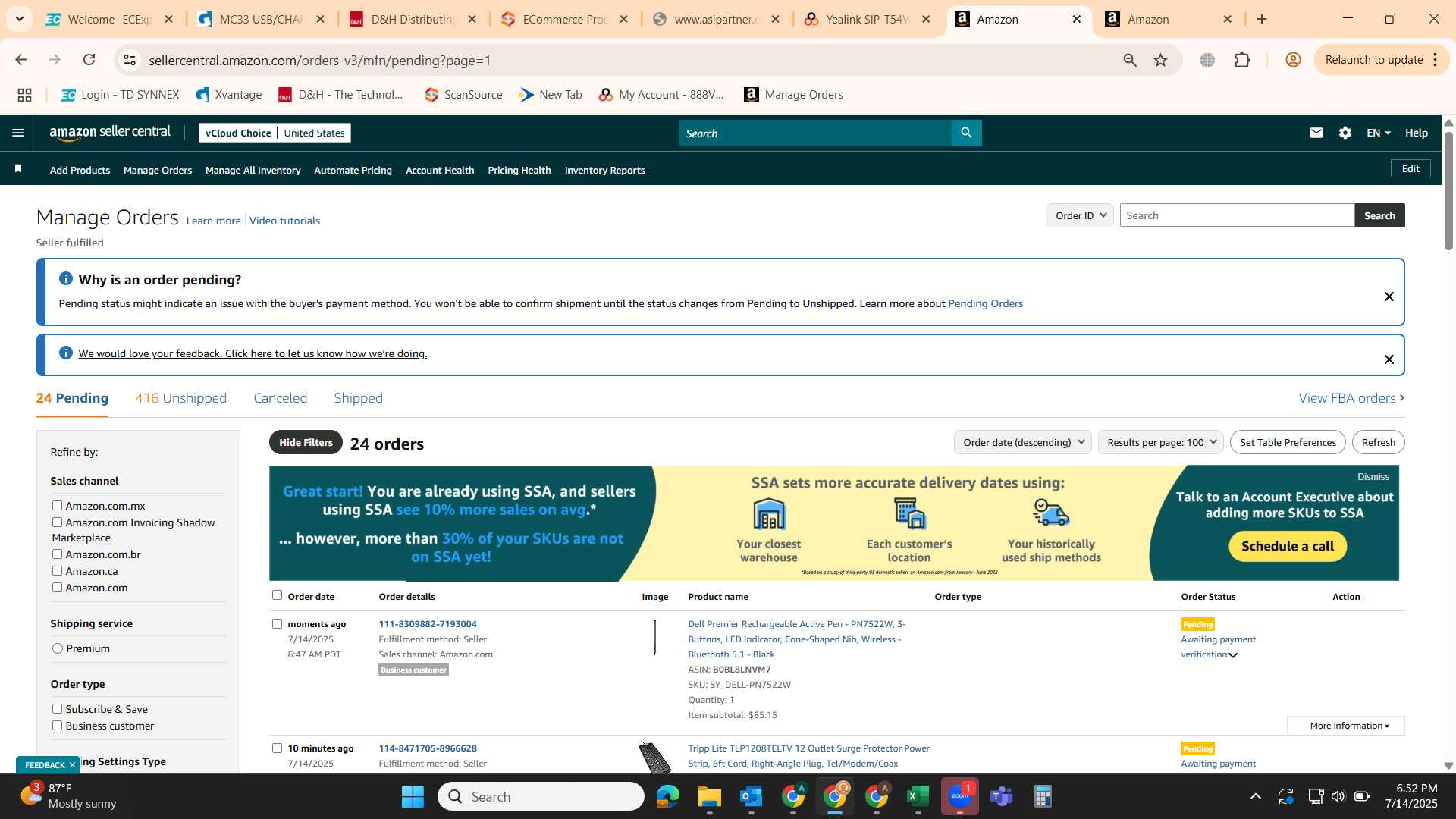This screenshot has height=819, width=1456.
Task: Open Windows Start menu
Action: tap(413, 796)
